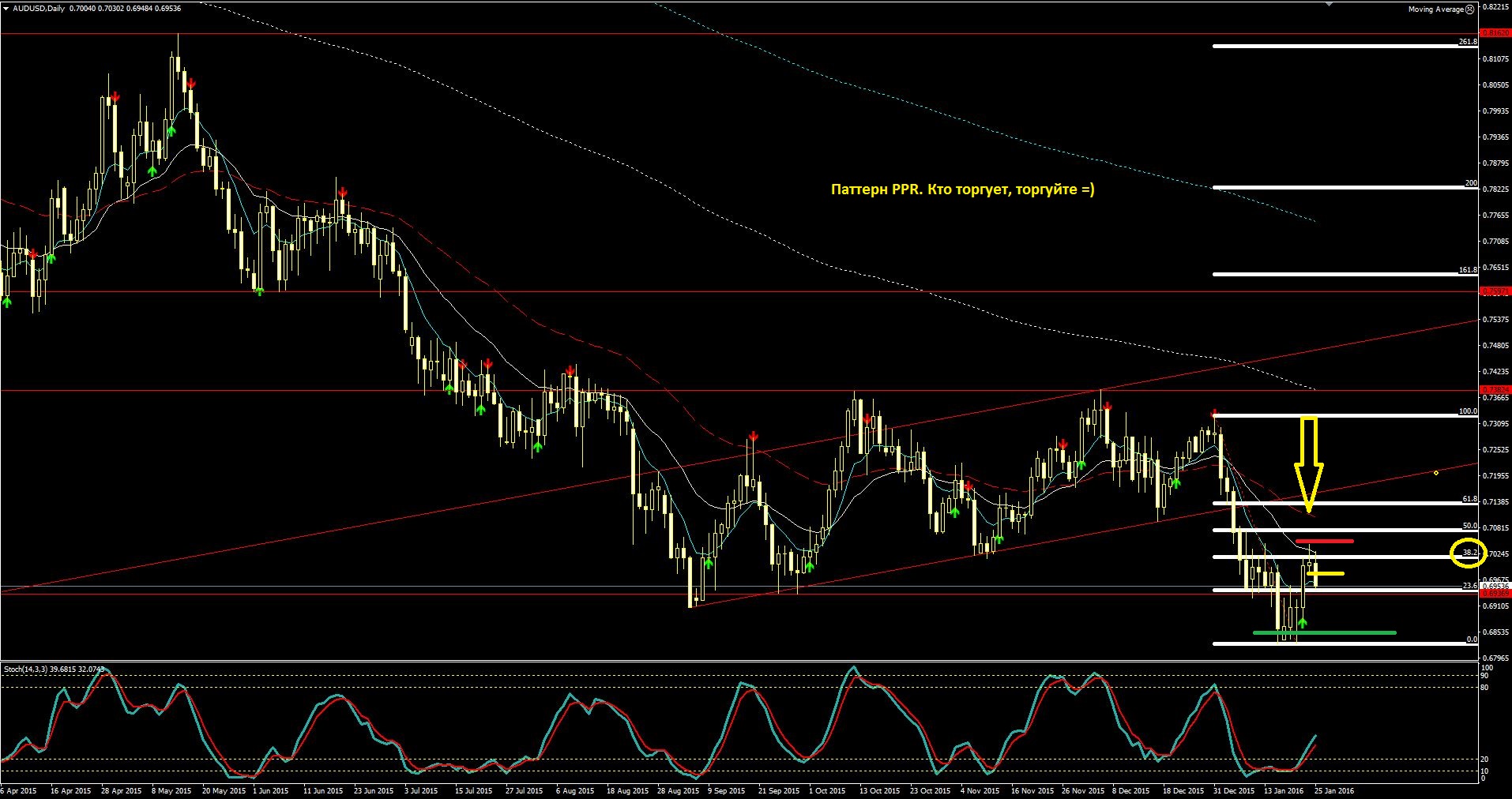
Task: Click the "6 Apr 2015" date label
Action: (18, 790)
